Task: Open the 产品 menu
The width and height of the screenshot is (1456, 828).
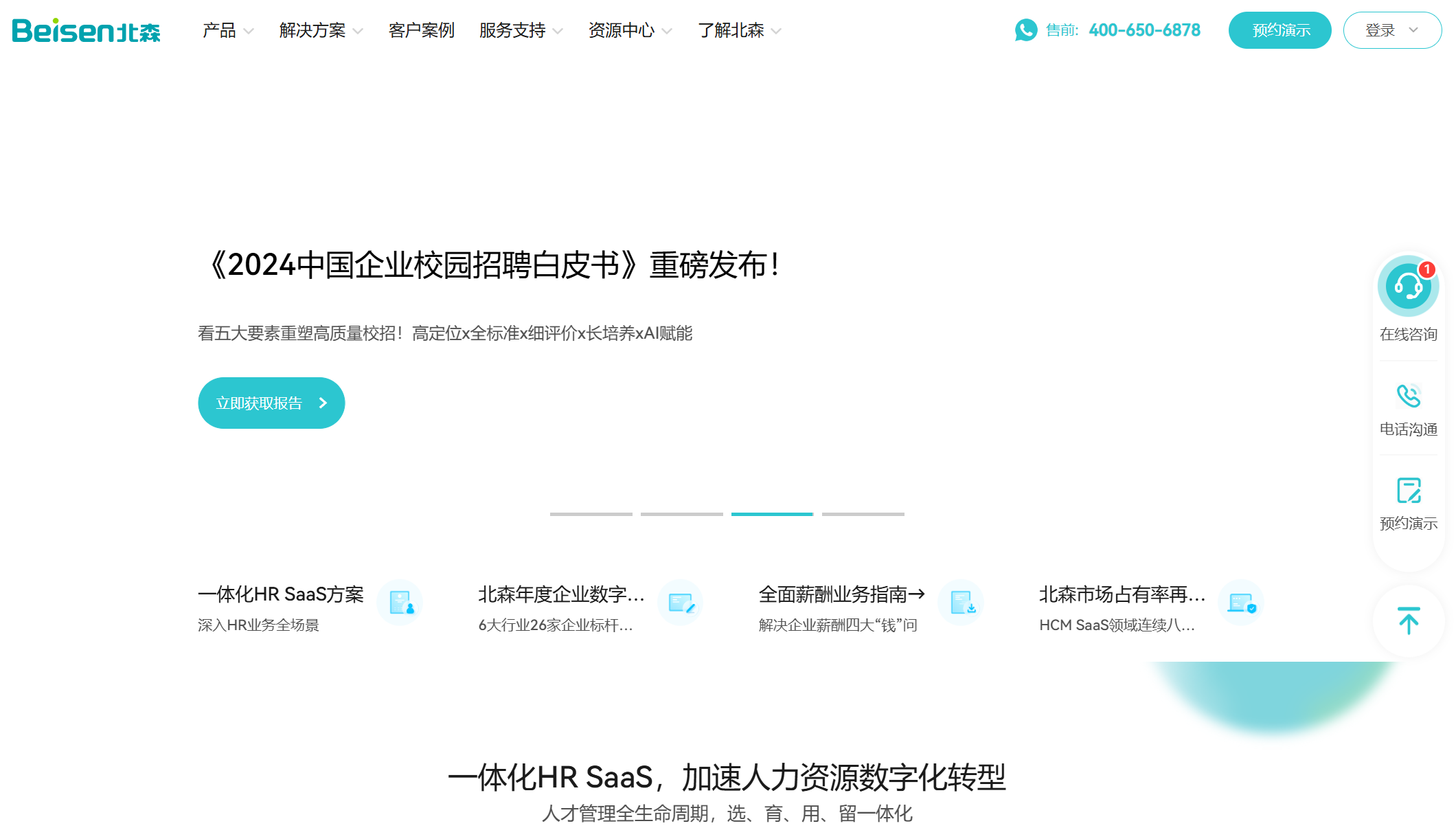Action: 219,30
